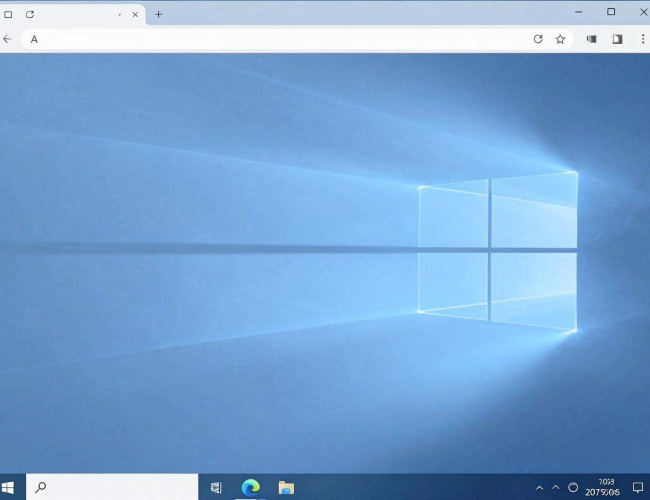Maximize the browser window
This screenshot has width=650, height=500.
(611, 12)
